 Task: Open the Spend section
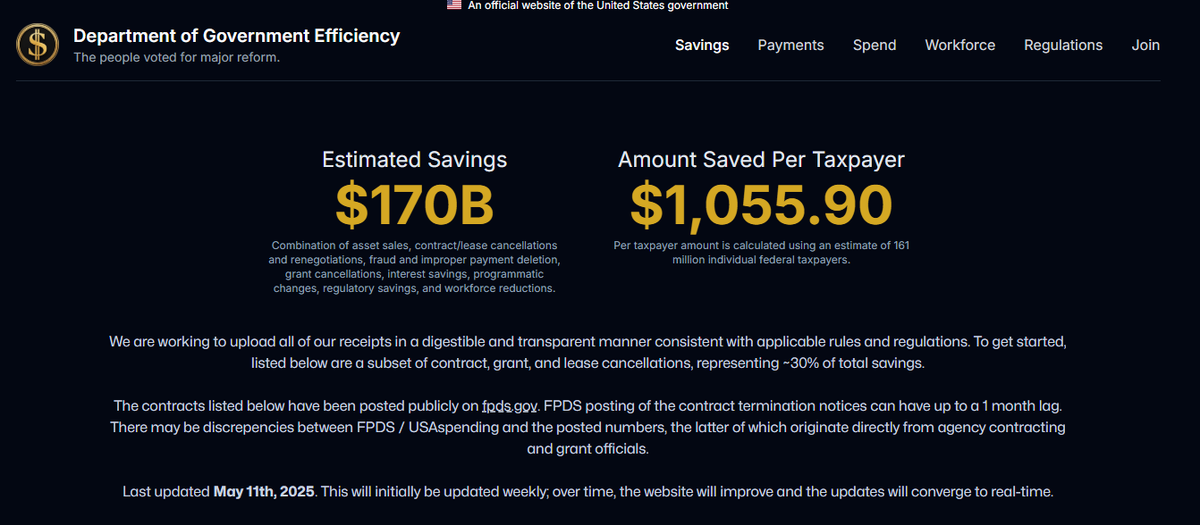point(874,45)
